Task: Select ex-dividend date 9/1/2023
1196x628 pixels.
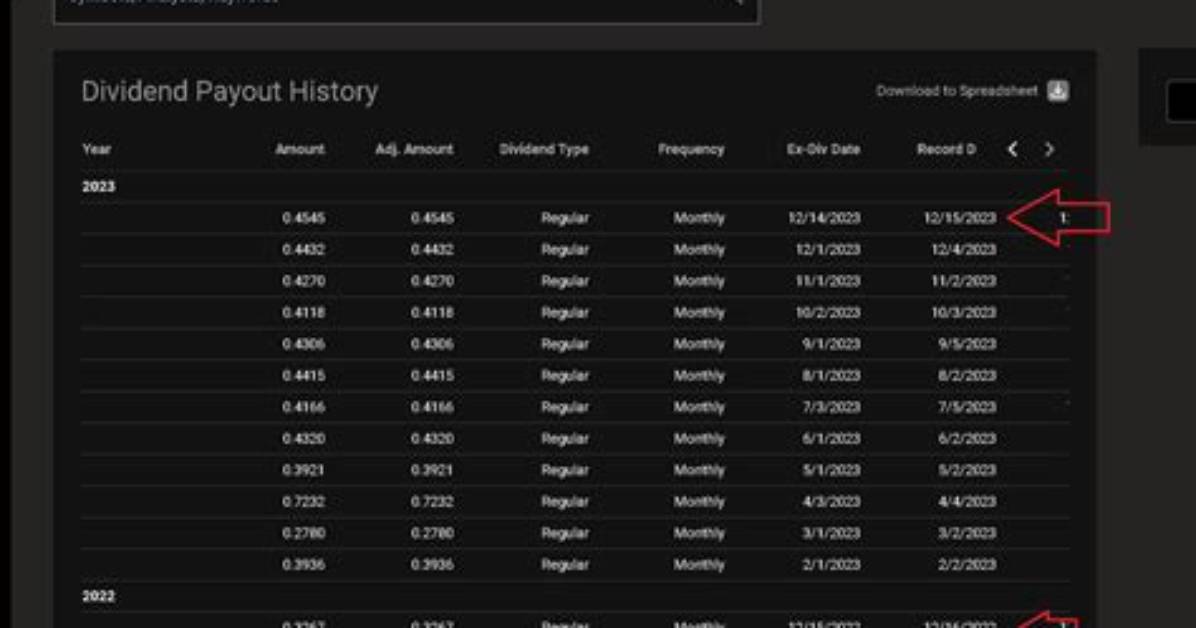Action: 831,344
